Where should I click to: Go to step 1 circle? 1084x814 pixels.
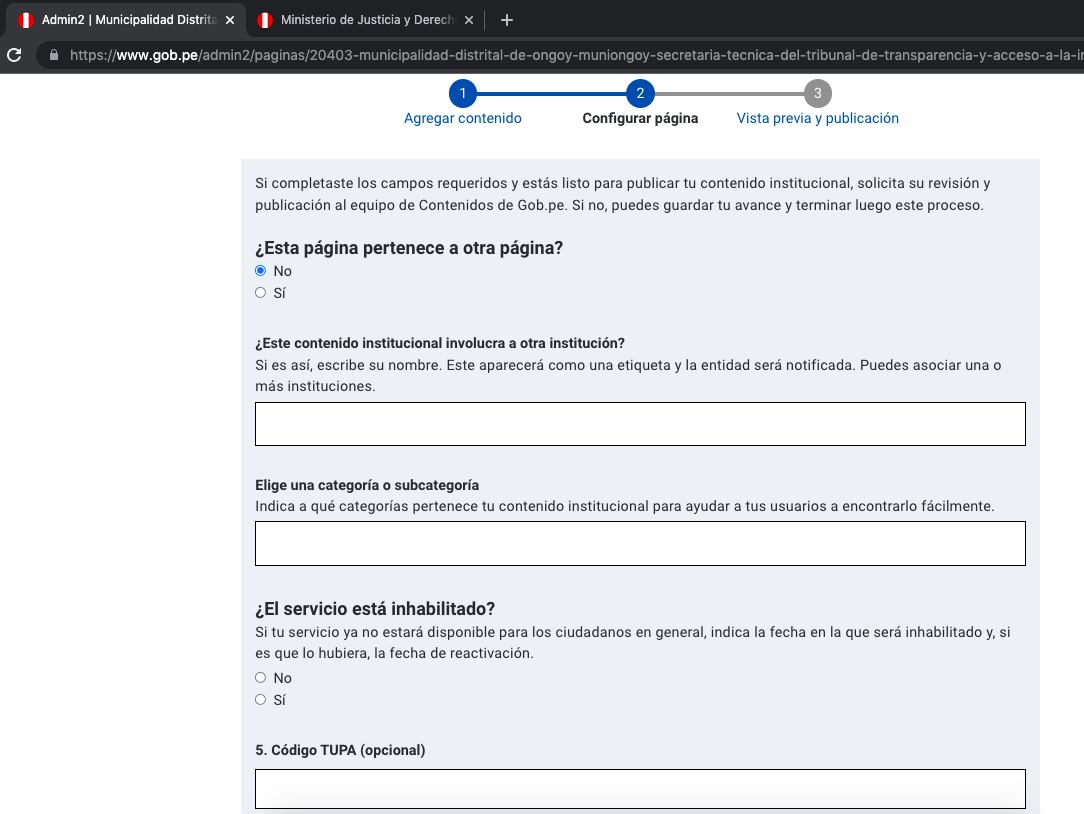462,93
